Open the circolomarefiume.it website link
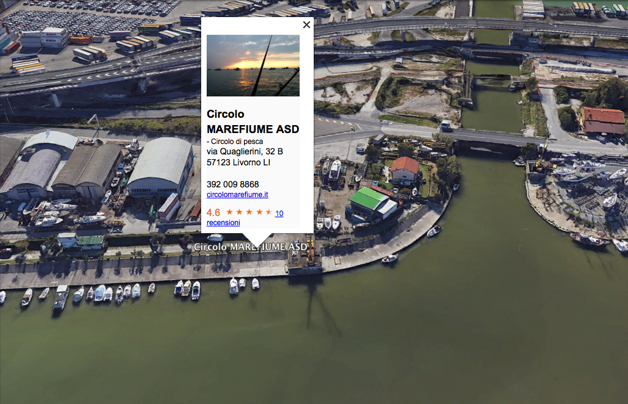This screenshot has height=404, width=628. 237,195
